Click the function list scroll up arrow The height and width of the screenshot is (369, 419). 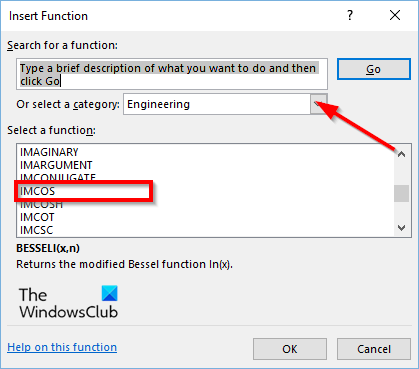point(402,154)
